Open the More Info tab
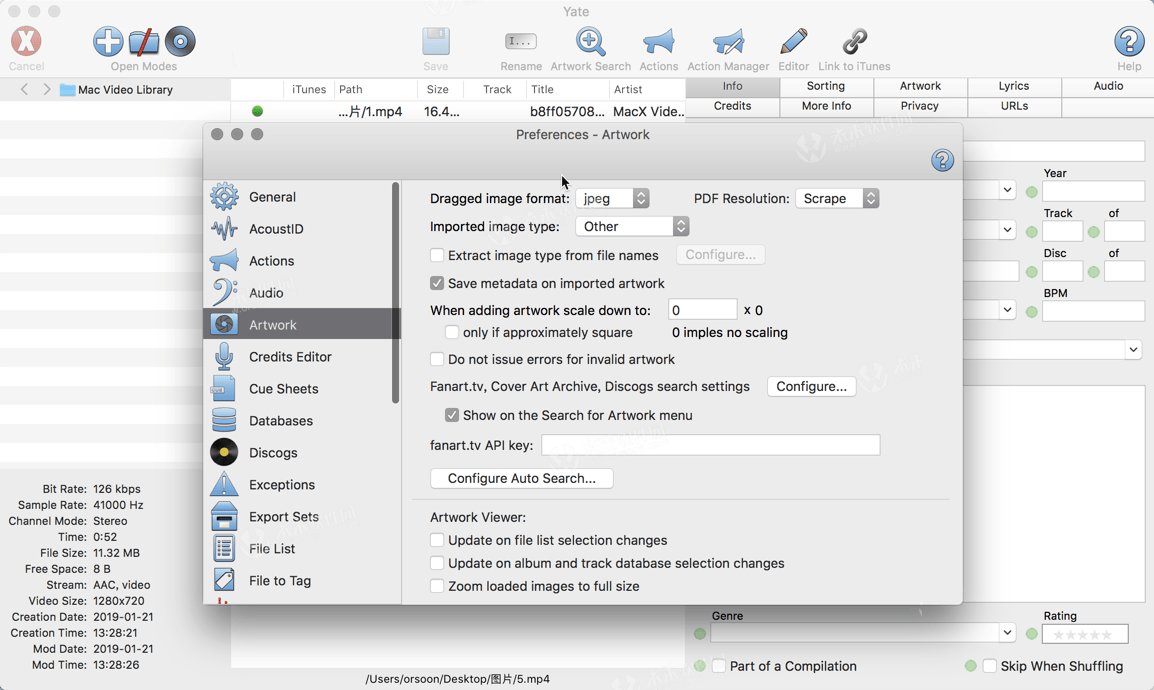Image resolution: width=1154 pixels, height=690 pixels. (x=826, y=106)
